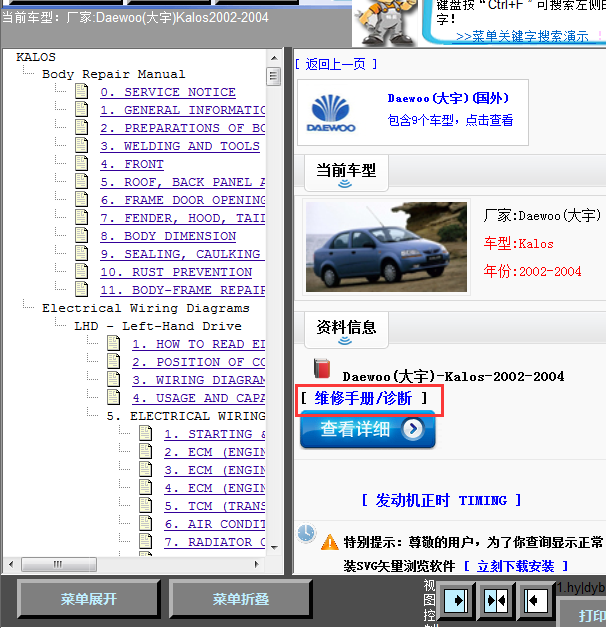Click page icon beside 5. TCM
The height and width of the screenshot is (628, 606).
(146, 506)
